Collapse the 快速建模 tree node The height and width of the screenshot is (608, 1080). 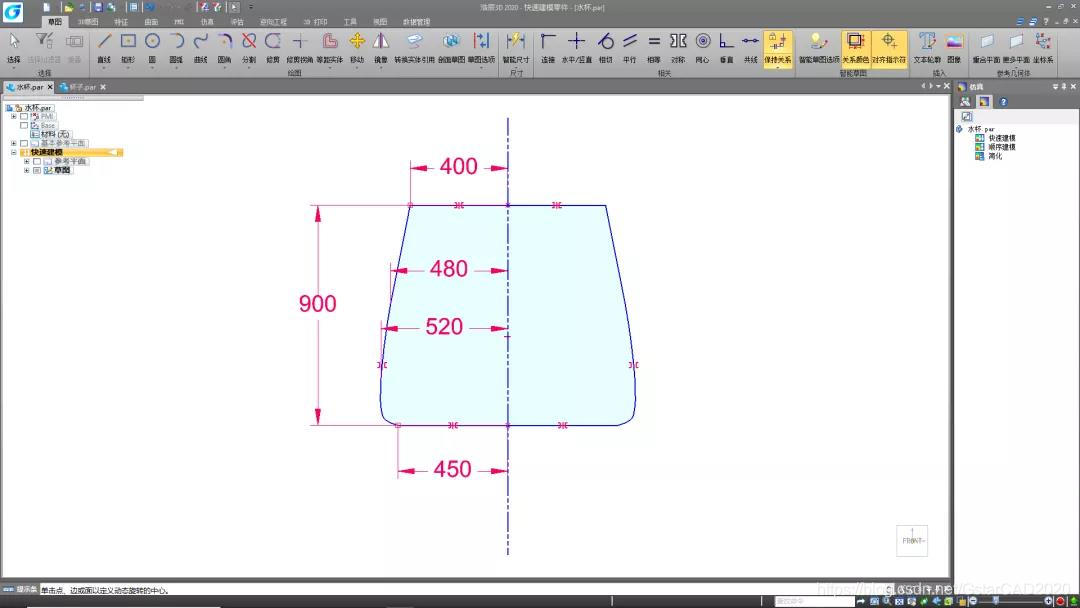tap(14, 152)
